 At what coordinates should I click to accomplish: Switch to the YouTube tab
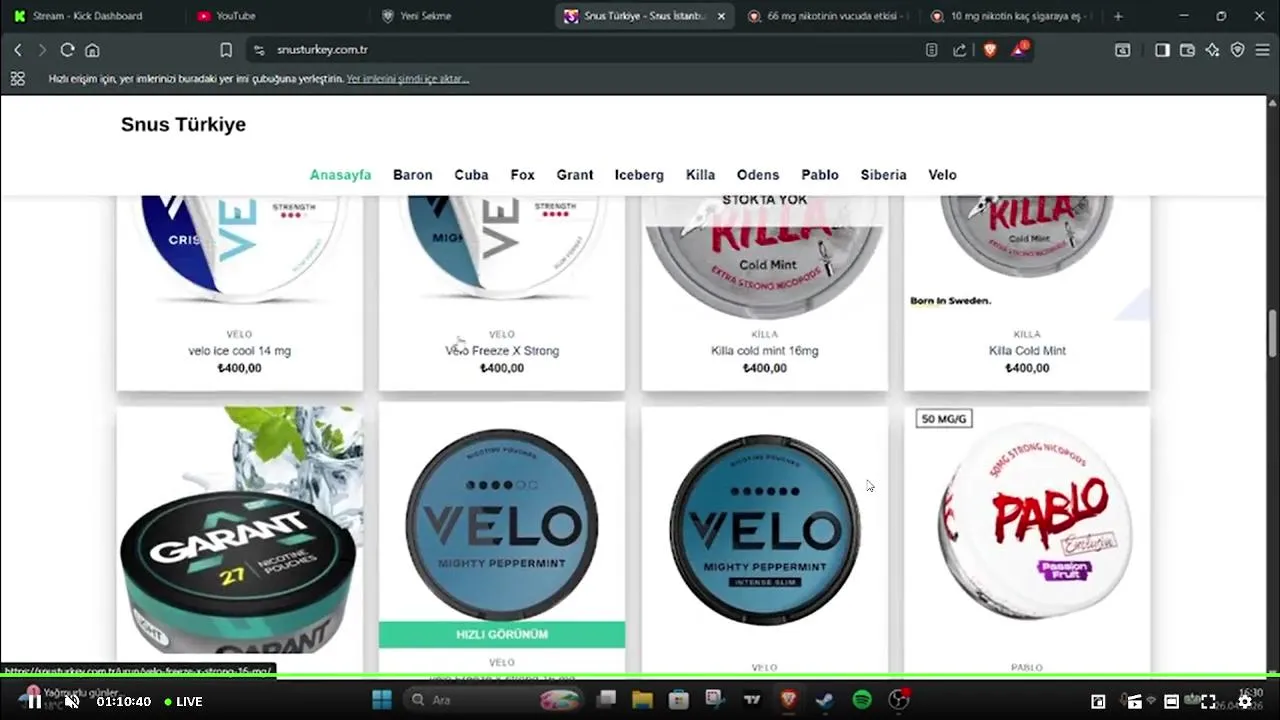236,16
